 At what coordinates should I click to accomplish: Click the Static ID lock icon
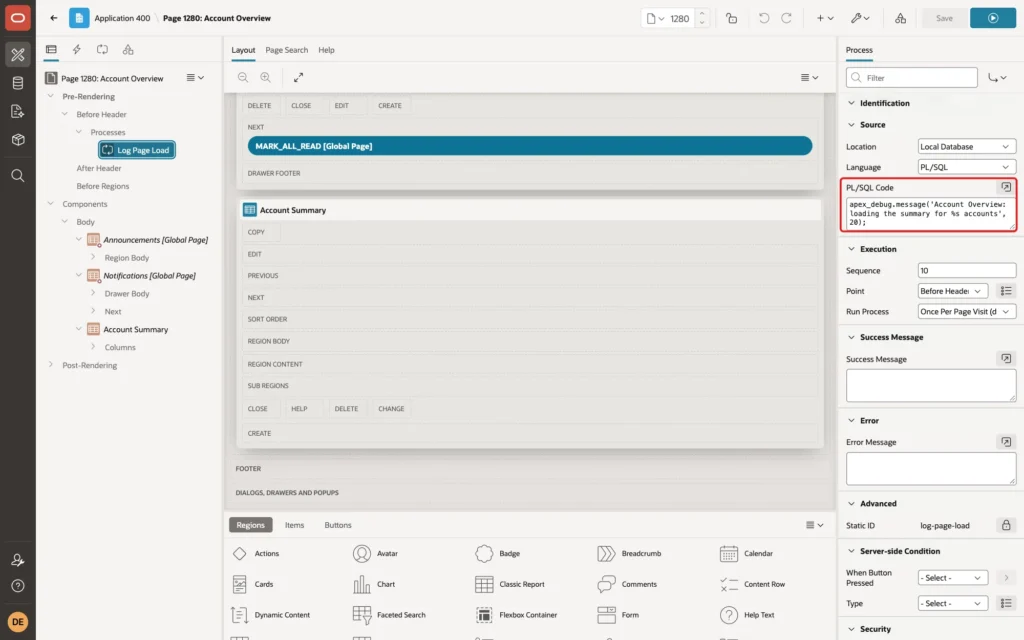pyautogui.click(x=1006, y=525)
